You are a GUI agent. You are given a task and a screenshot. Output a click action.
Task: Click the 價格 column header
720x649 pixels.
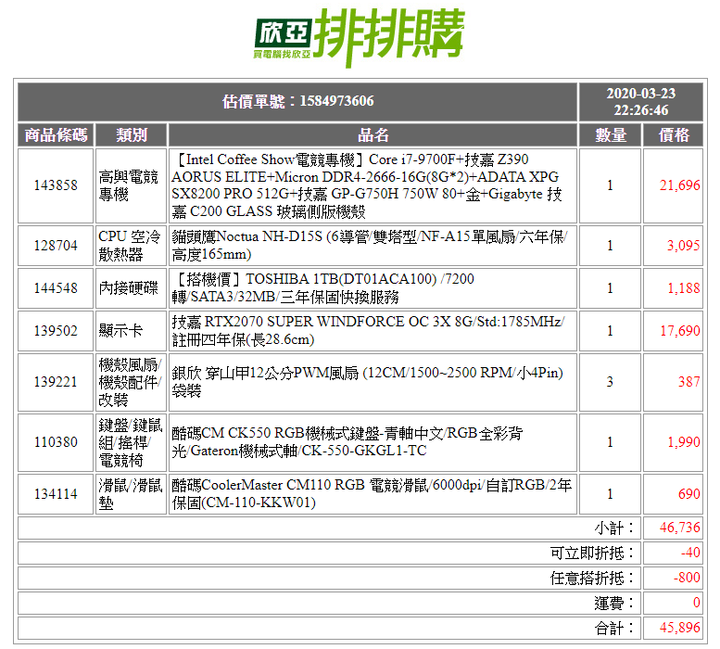coord(673,135)
